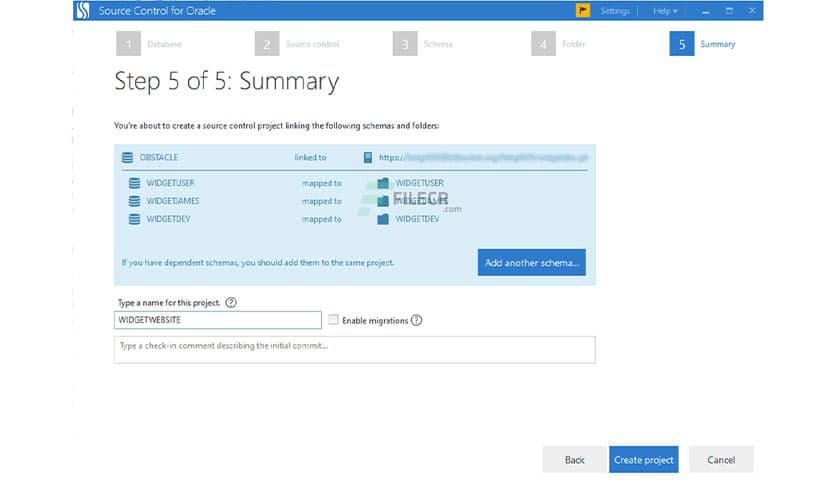
Task: Click the WIDGETDEV schema database icon
Action: [134, 219]
